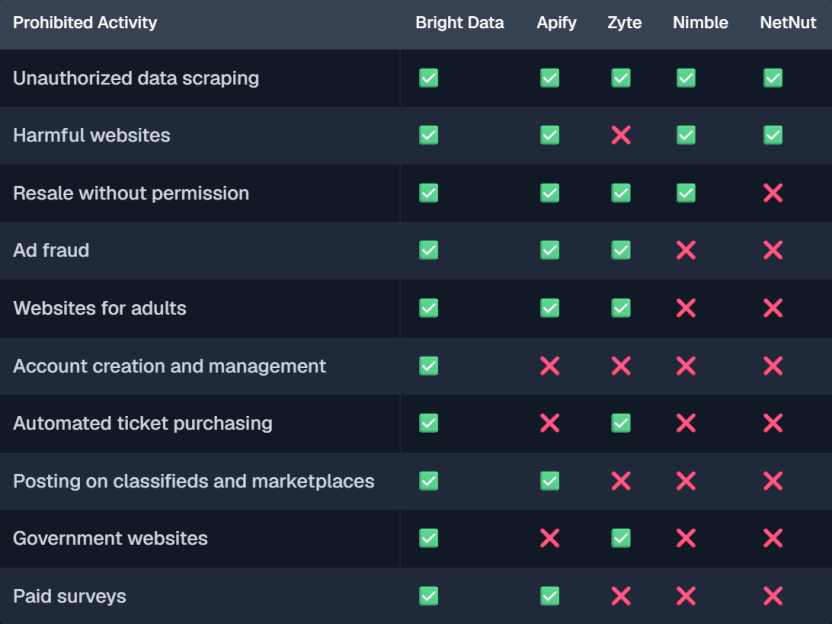The height and width of the screenshot is (624, 832).
Task: Select the Bright Data column header
Action: pos(460,22)
